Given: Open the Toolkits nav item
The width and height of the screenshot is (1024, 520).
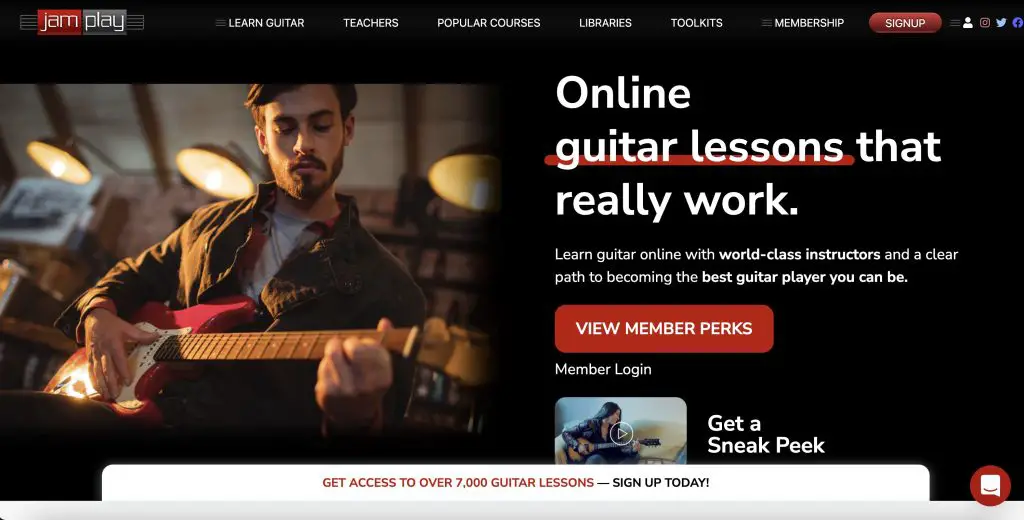Looking at the screenshot, I should pyautogui.click(x=697, y=23).
